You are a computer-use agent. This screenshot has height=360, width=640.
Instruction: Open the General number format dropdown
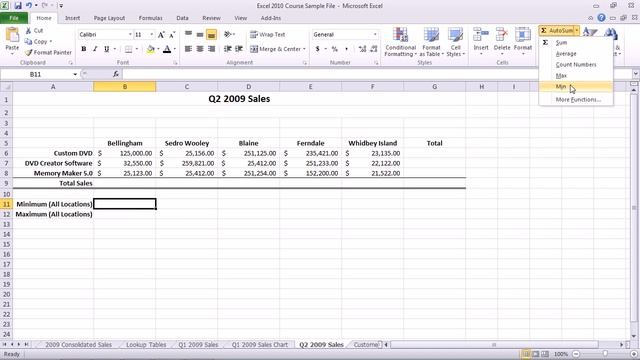coord(375,35)
